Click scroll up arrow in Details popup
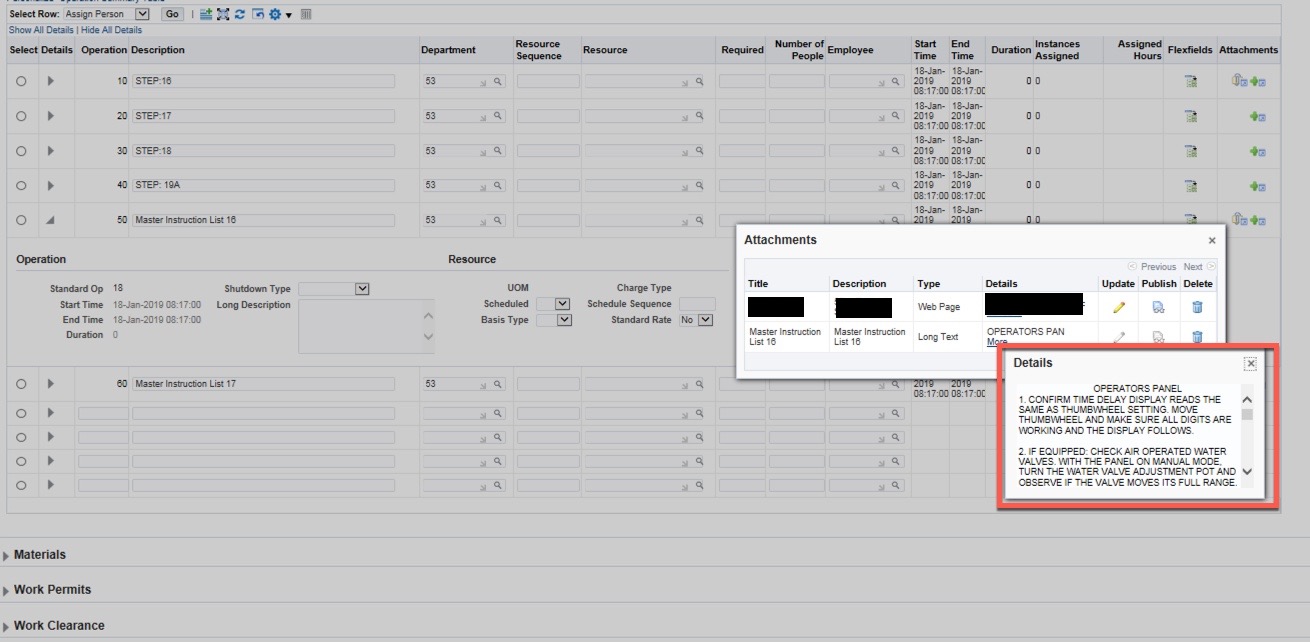 click(x=1247, y=397)
